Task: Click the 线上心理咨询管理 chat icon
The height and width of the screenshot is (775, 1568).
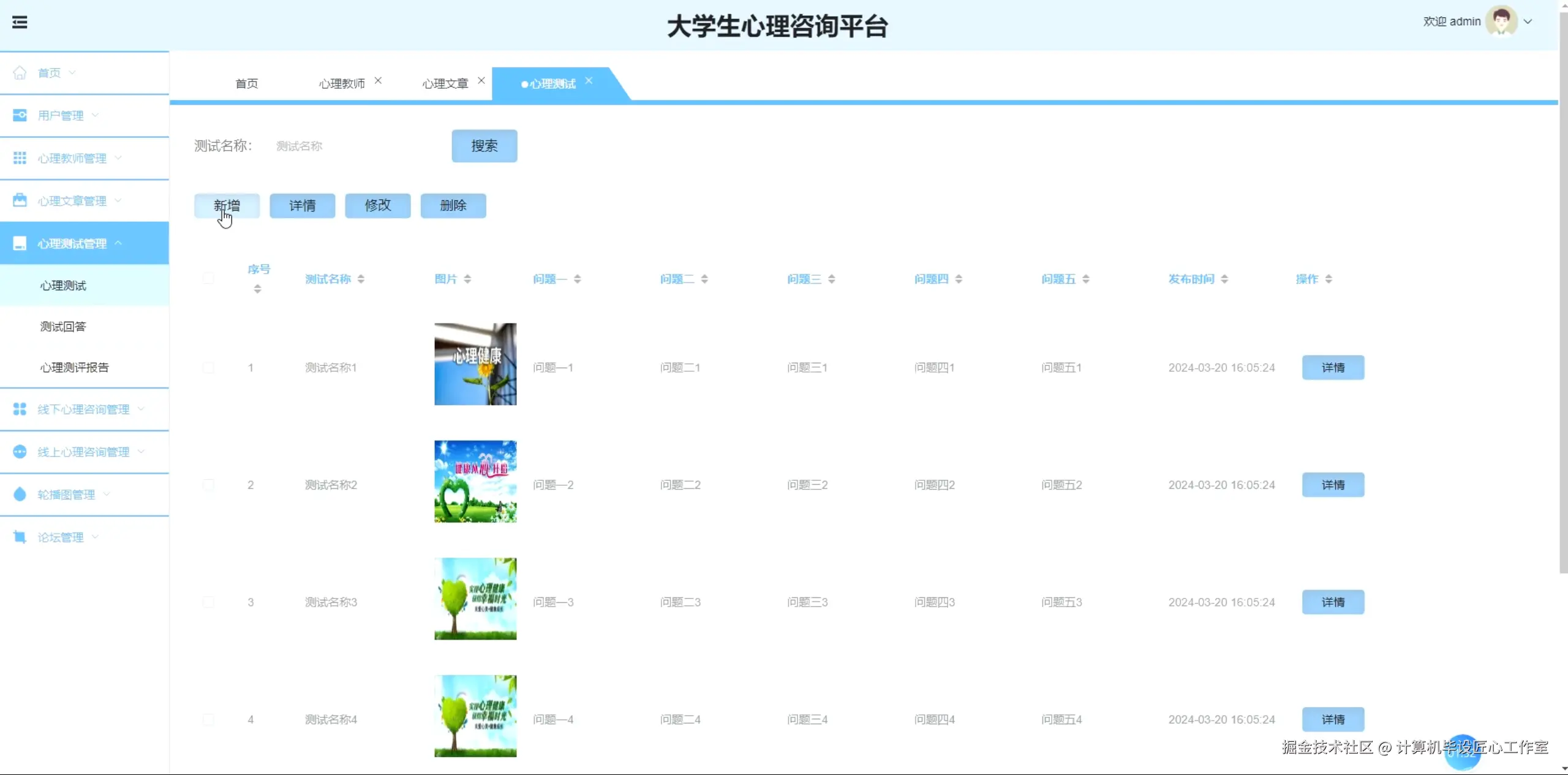Action: pyautogui.click(x=20, y=452)
